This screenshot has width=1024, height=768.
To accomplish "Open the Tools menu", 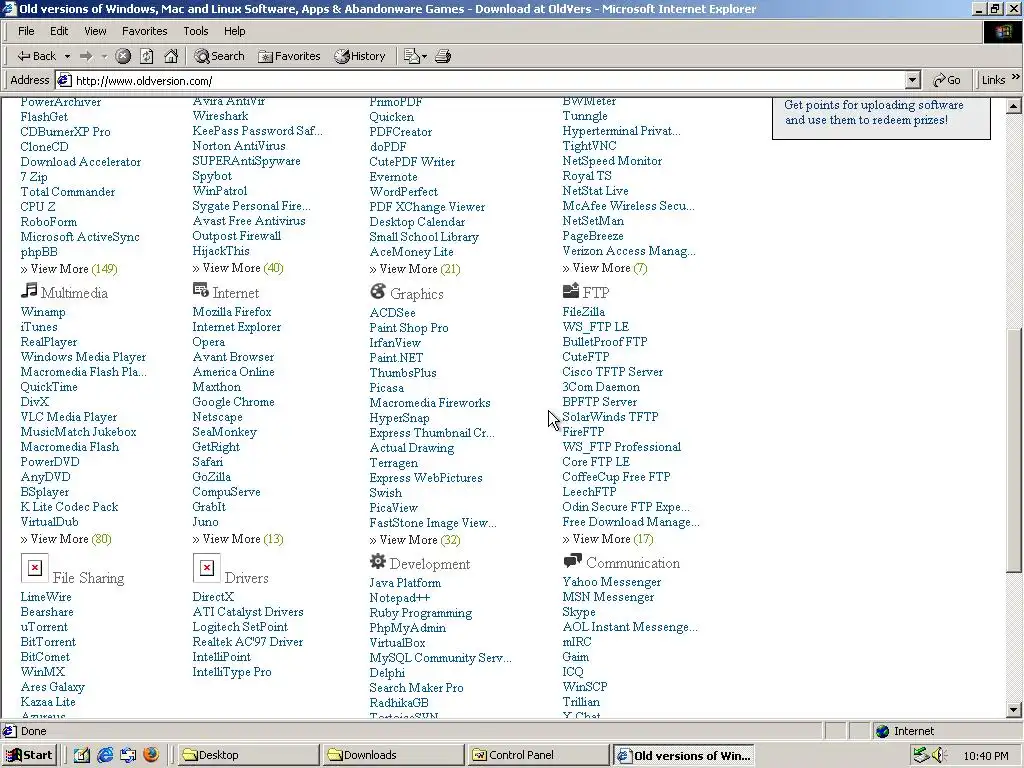I will 195,31.
